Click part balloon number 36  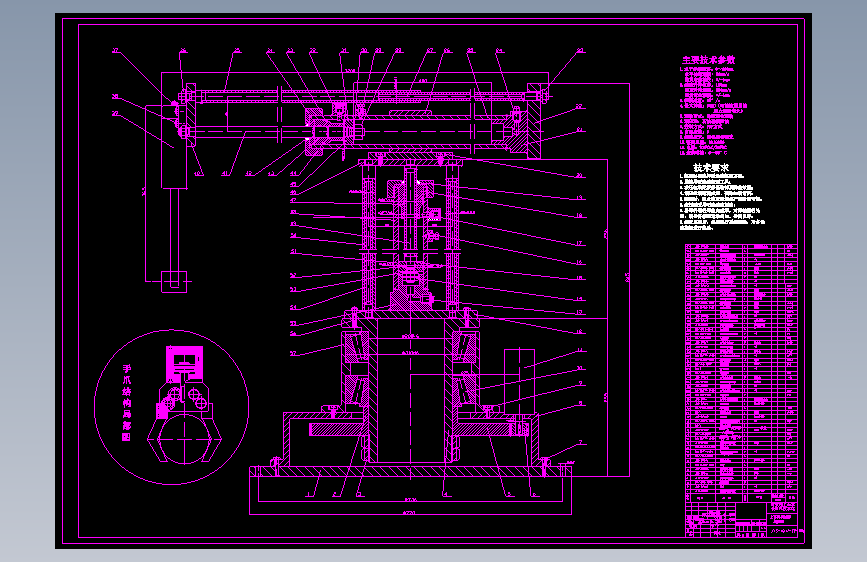[183, 51]
